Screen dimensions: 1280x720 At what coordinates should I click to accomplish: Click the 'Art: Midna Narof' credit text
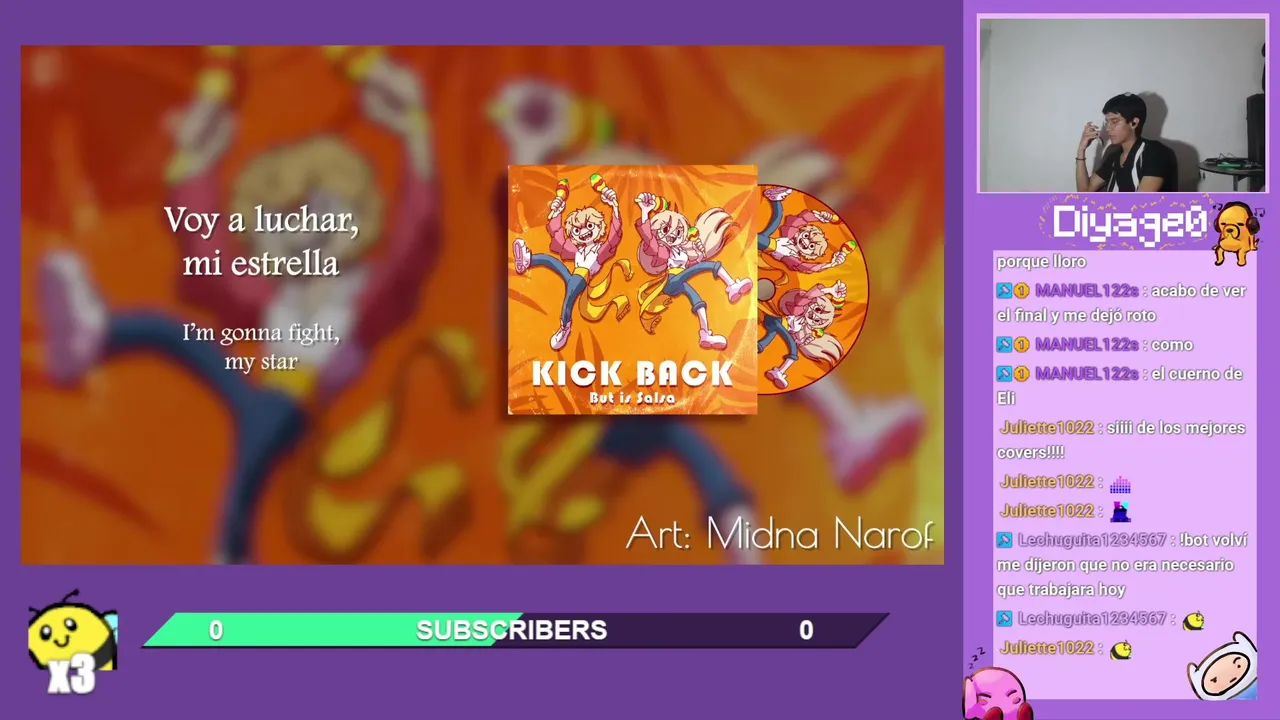coord(780,534)
